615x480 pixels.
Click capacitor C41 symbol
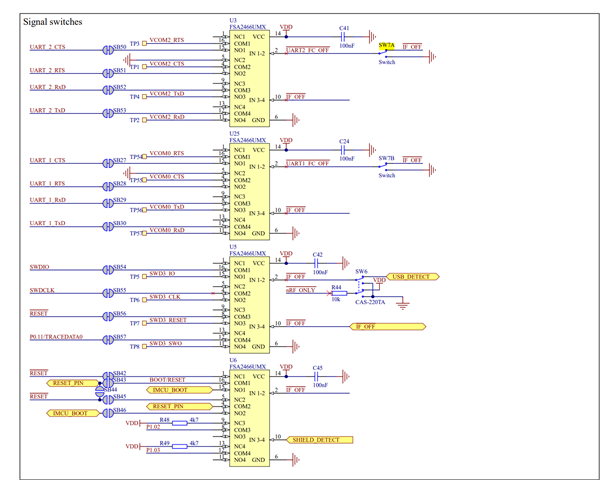tap(344, 36)
